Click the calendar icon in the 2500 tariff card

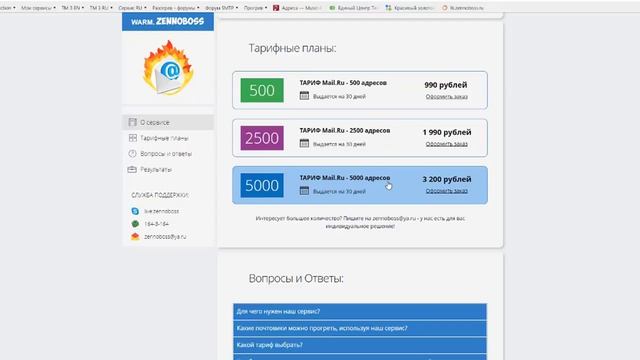point(304,143)
